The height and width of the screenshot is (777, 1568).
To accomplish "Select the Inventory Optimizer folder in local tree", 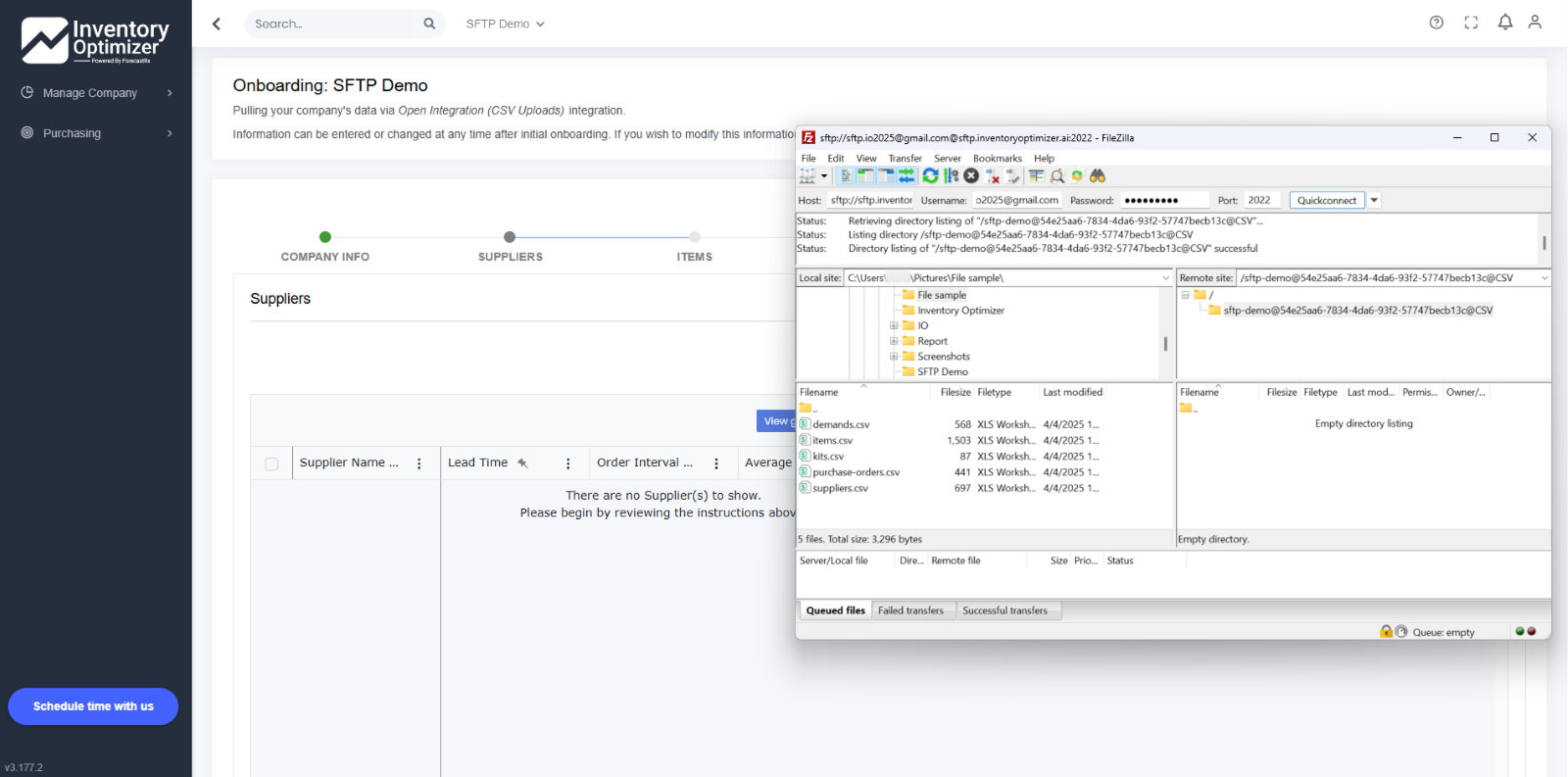I will [960, 311].
